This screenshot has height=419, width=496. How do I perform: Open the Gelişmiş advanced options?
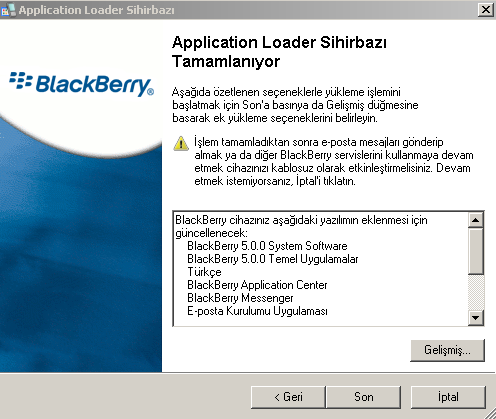tap(447, 350)
